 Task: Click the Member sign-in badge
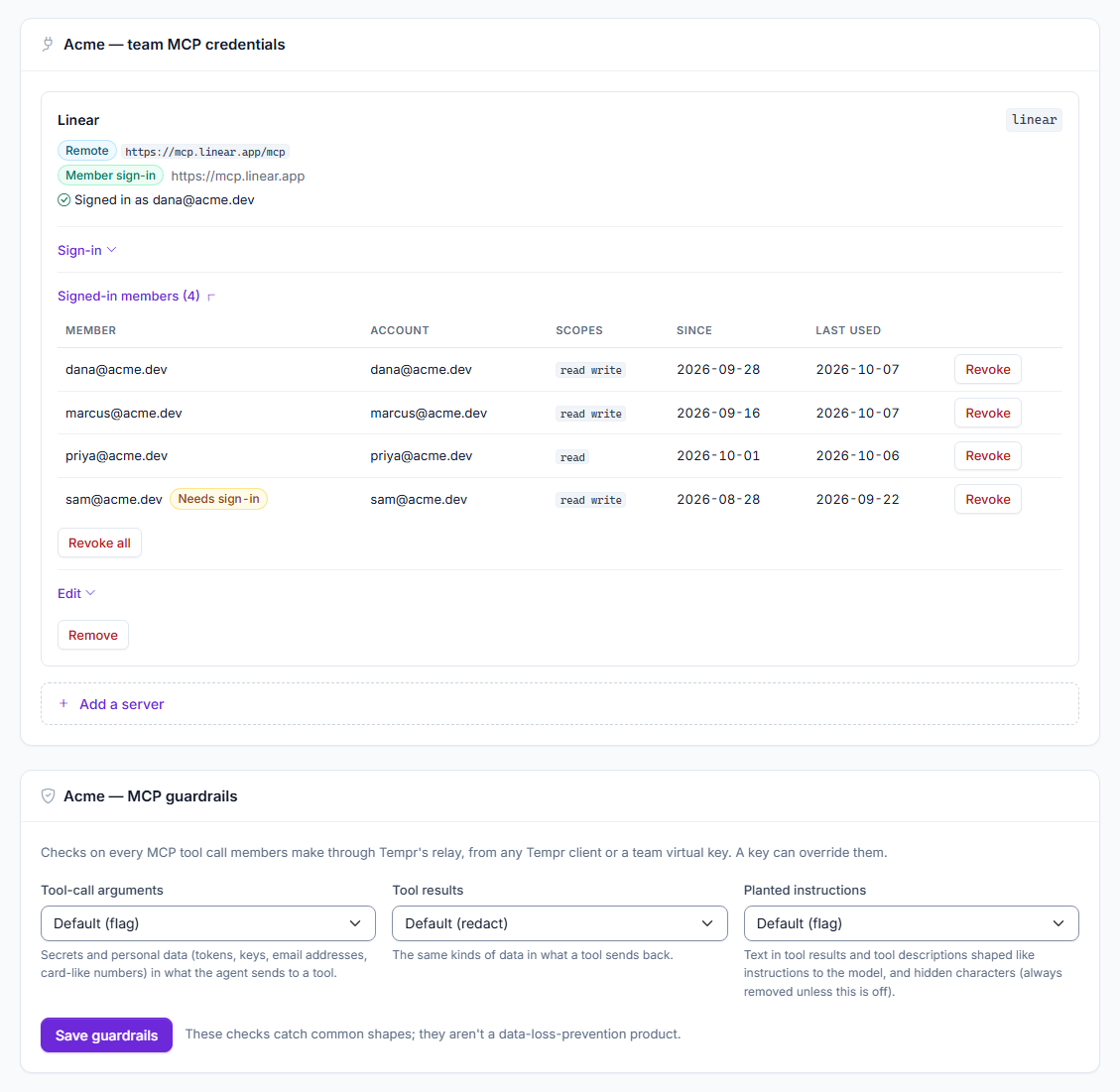coord(110,176)
